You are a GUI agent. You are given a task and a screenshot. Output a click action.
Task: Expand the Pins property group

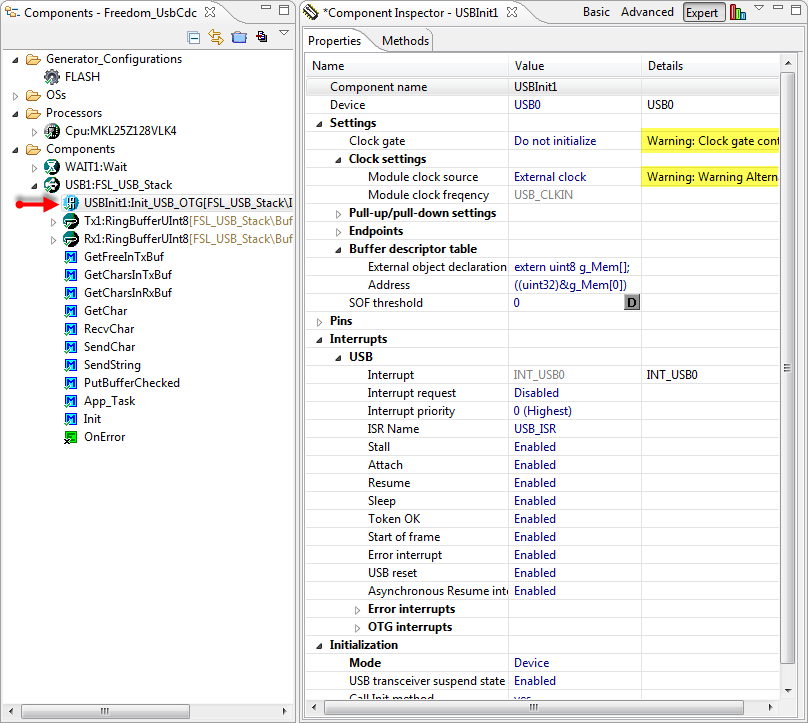(319, 321)
